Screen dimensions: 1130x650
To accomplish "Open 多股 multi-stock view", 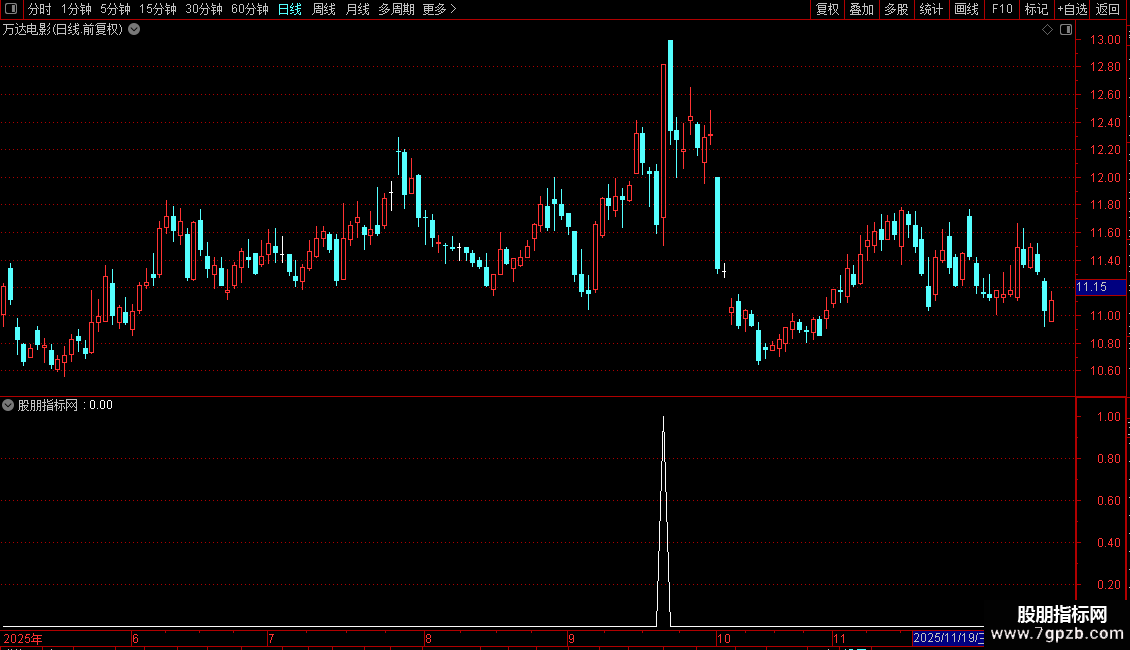I will 896,9.
